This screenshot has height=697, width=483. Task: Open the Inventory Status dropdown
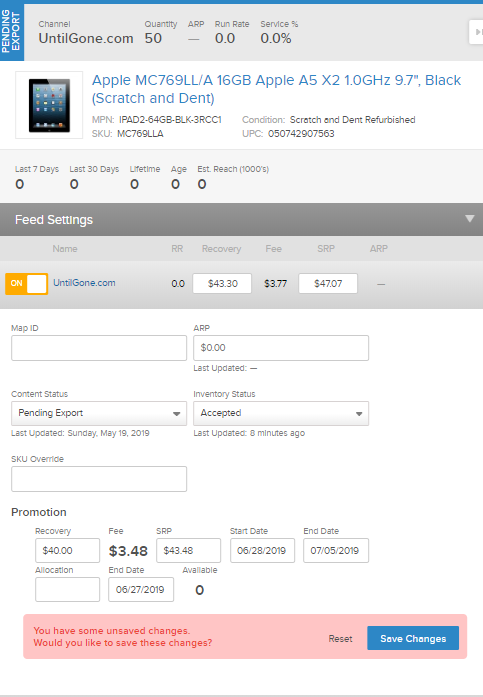pyautogui.click(x=281, y=413)
